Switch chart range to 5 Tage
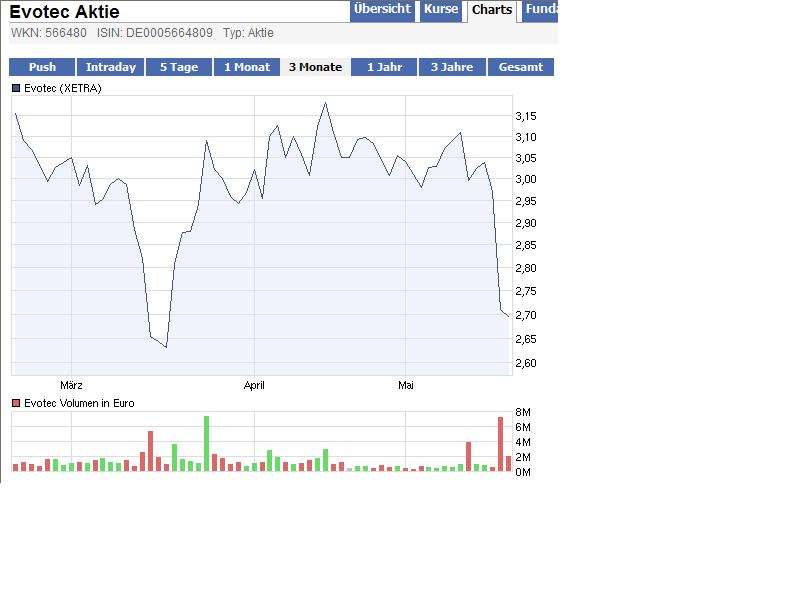This screenshot has width=800, height=600. (x=179, y=67)
